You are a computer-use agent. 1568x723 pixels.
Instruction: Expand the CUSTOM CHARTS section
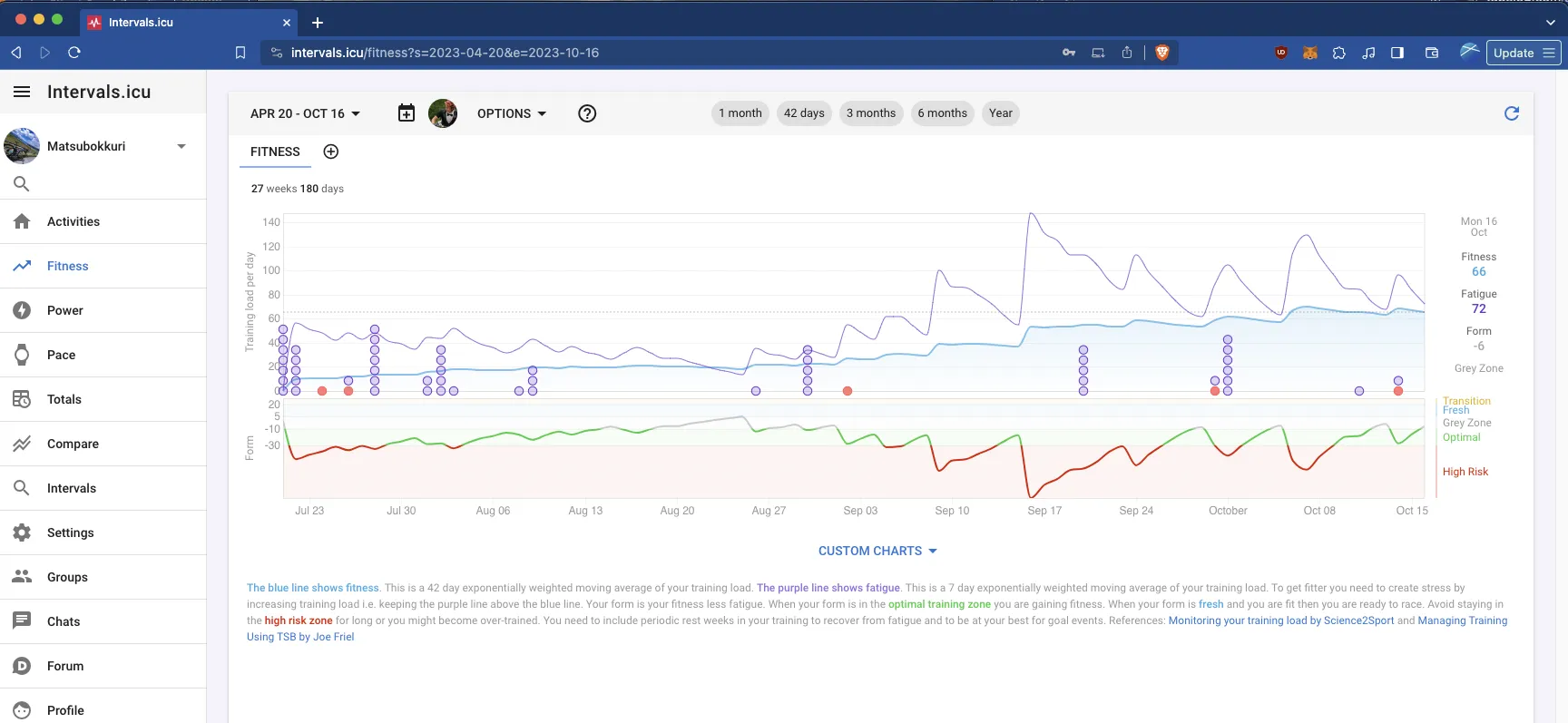(877, 551)
